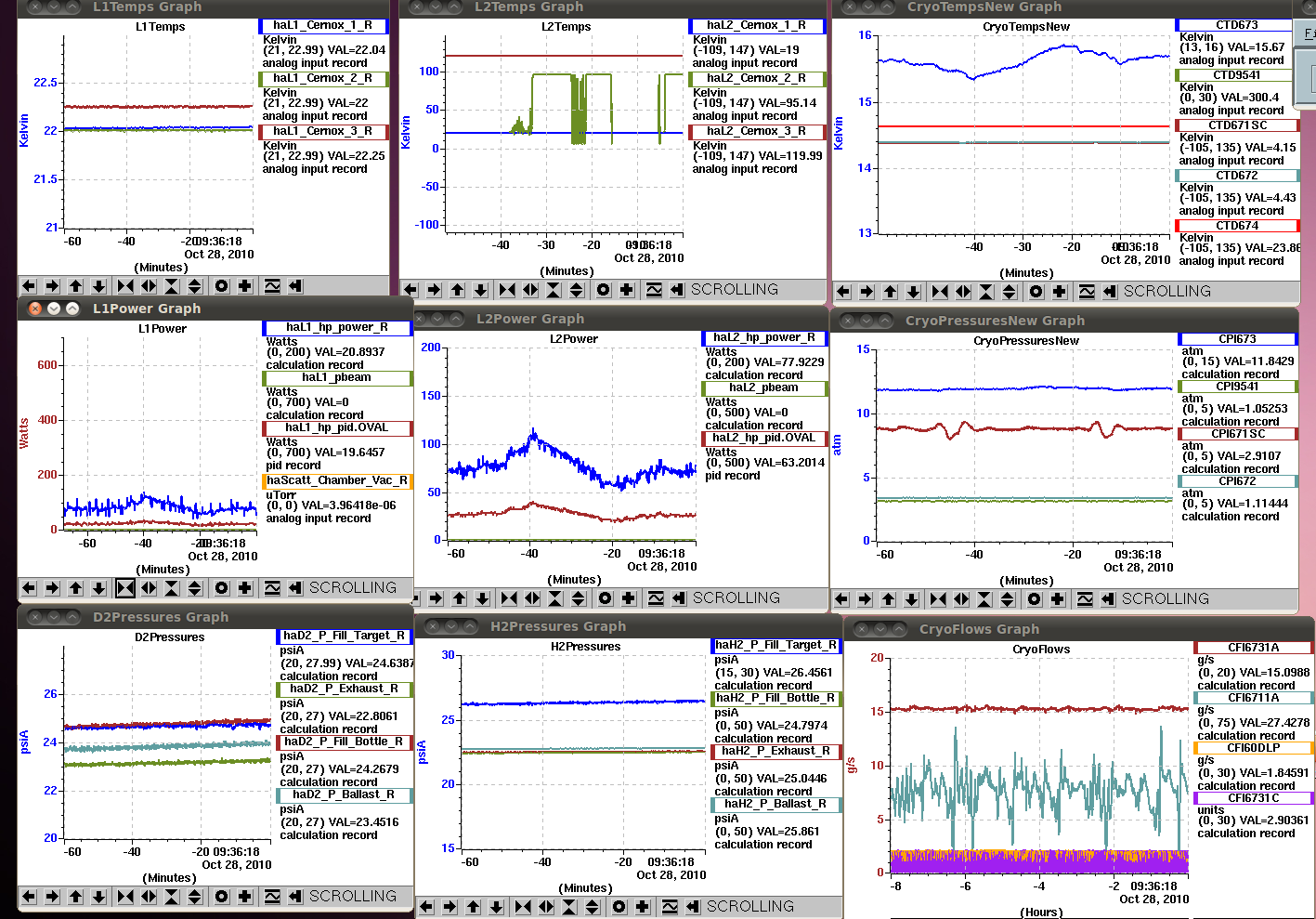Pan right in the L1Temps Graph toolbar

click(x=52, y=286)
